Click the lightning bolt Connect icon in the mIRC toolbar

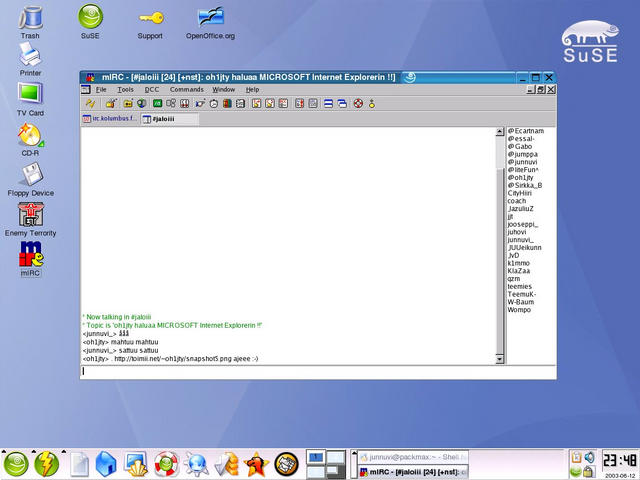coord(90,104)
